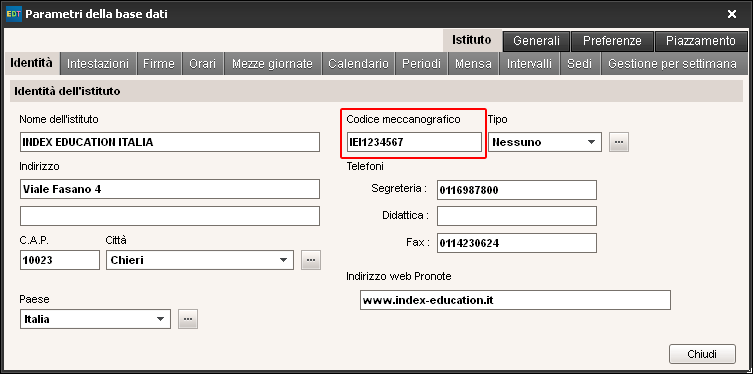Click the Chiudi button

coord(702,354)
